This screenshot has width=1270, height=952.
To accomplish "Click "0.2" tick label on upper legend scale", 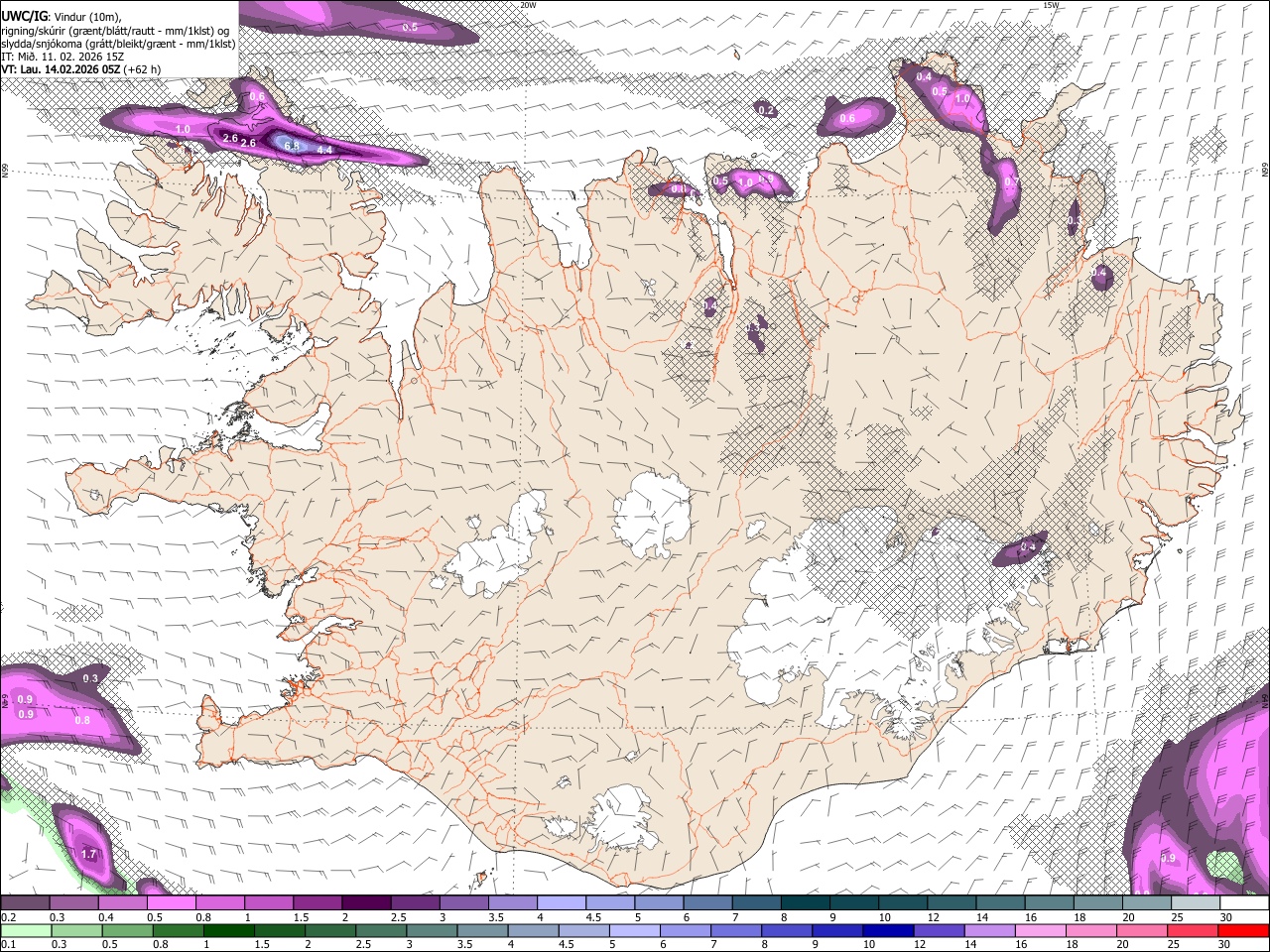I will point(8,917).
